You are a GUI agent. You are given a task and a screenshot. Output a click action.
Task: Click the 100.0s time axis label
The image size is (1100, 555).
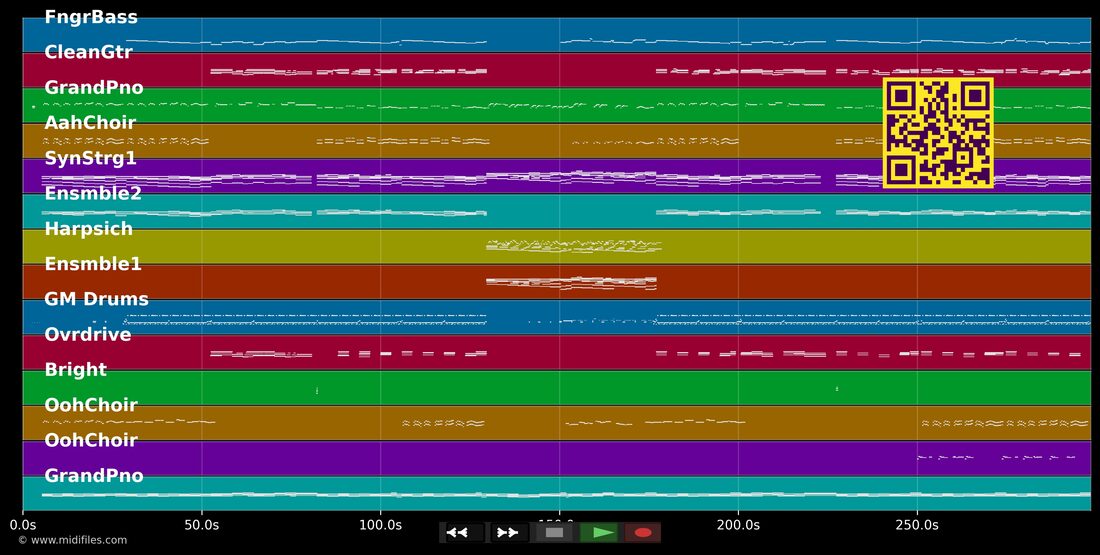pos(381,525)
